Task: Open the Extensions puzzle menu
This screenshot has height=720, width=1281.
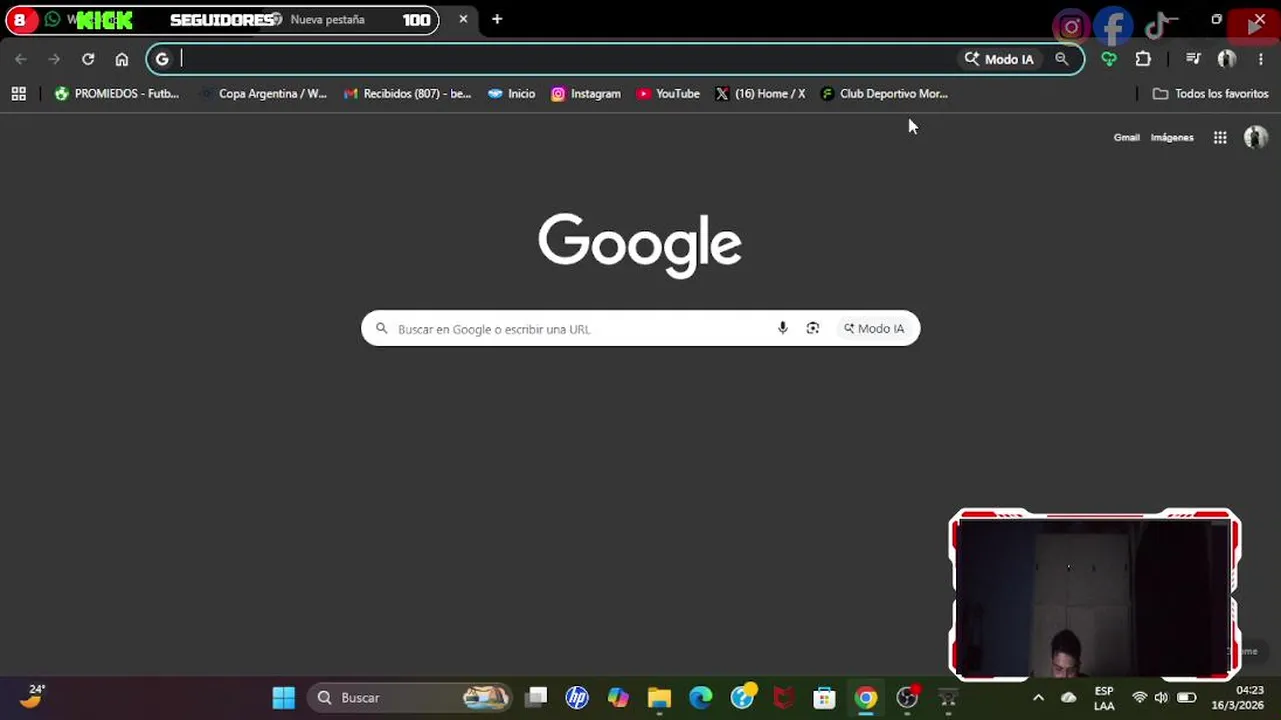Action: 1143,59
